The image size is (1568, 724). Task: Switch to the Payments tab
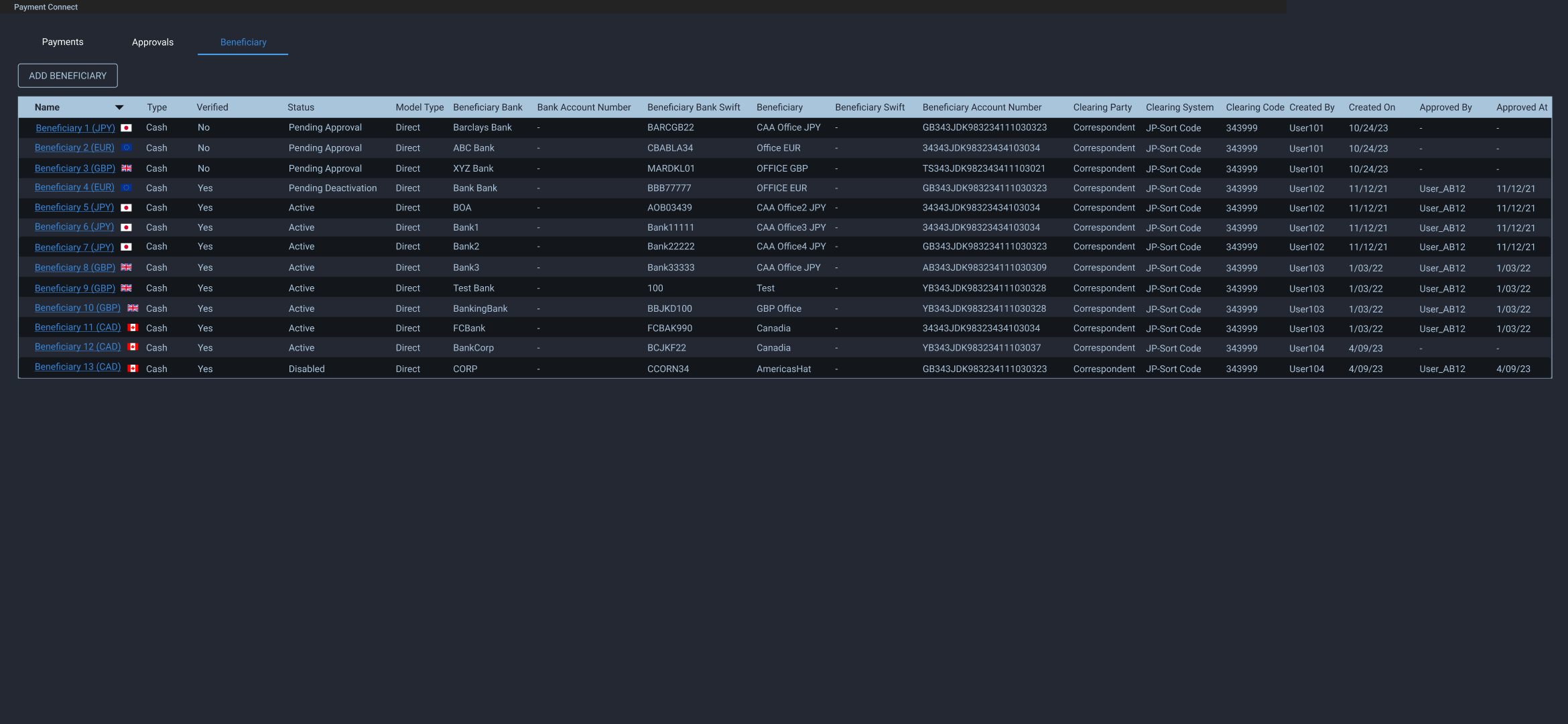coord(62,42)
